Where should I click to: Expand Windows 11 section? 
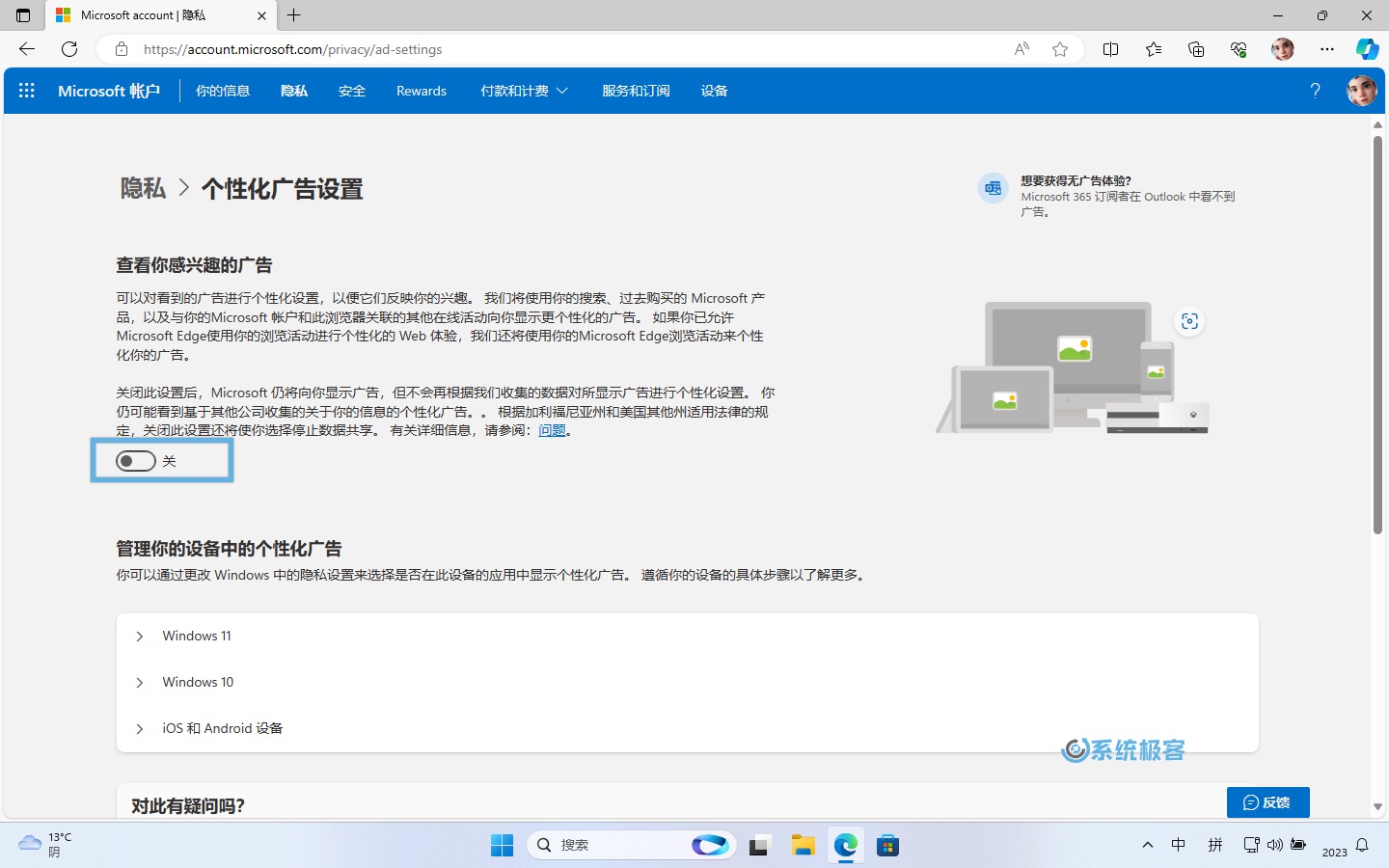(x=687, y=637)
